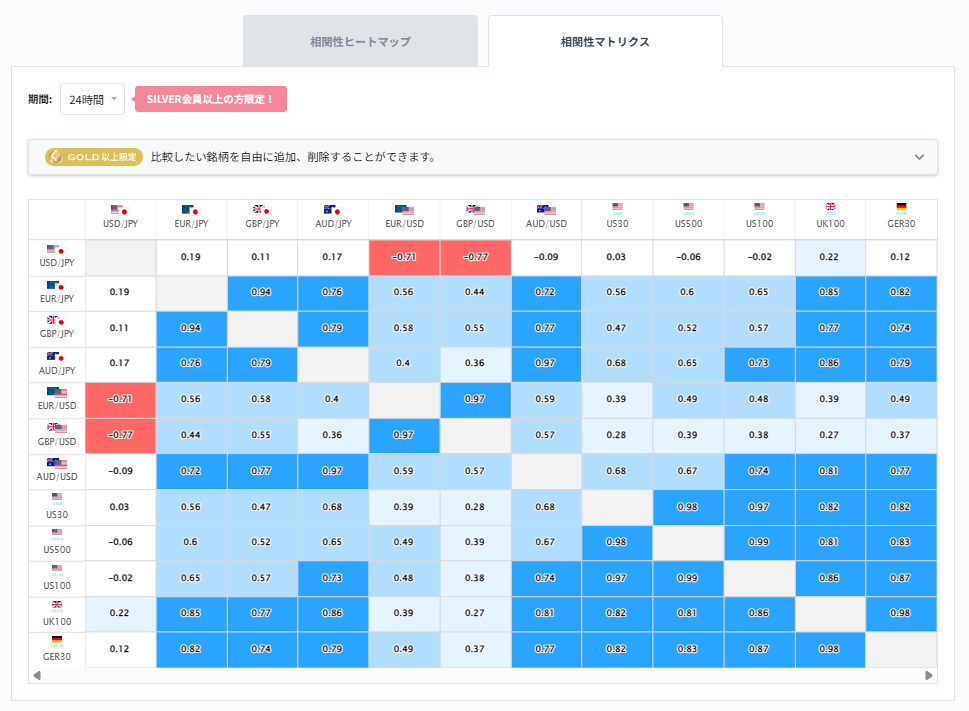Click the left scroll arrow below the matrix
969x711 pixels.
coord(36,677)
